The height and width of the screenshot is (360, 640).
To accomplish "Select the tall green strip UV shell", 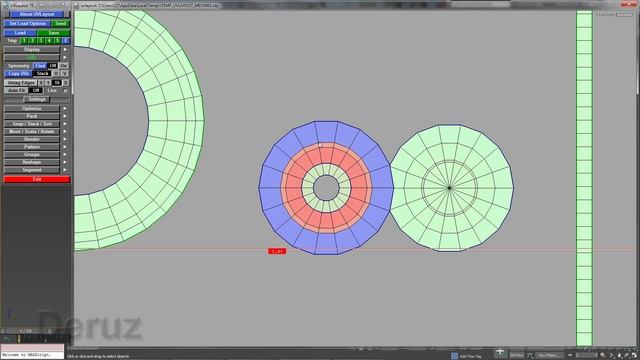I will [584, 179].
